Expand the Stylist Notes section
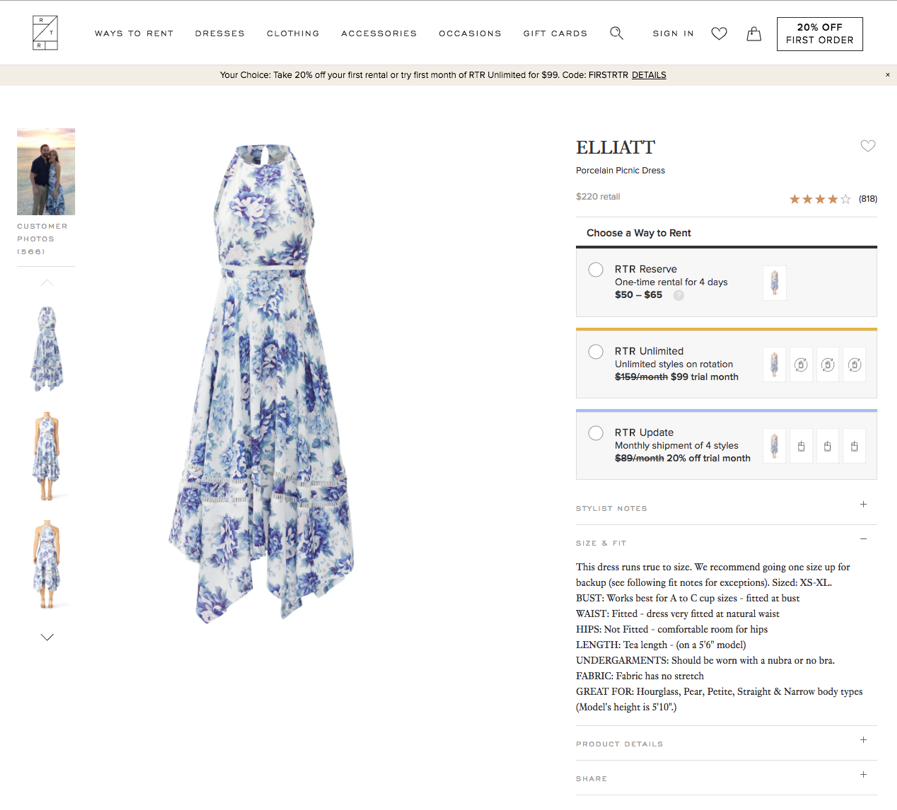The width and height of the screenshot is (897, 810). [864, 505]
